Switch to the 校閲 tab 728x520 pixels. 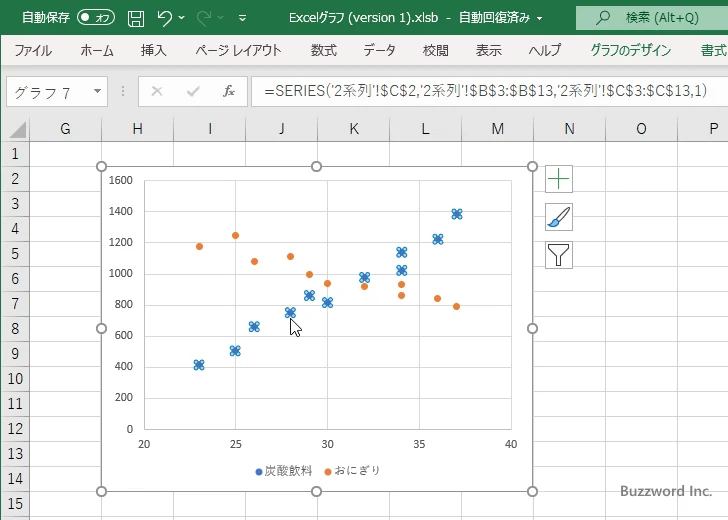(436, 50)
